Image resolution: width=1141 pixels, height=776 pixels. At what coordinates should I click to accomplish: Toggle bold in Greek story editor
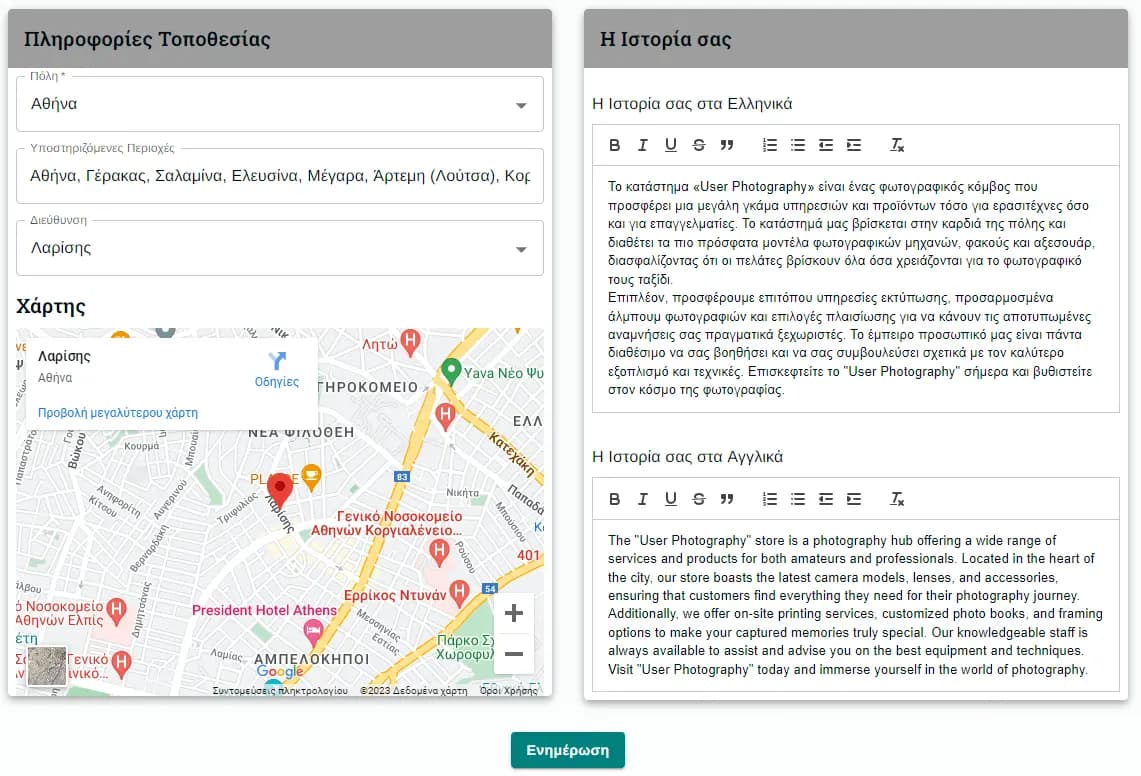tap(614, 145)
